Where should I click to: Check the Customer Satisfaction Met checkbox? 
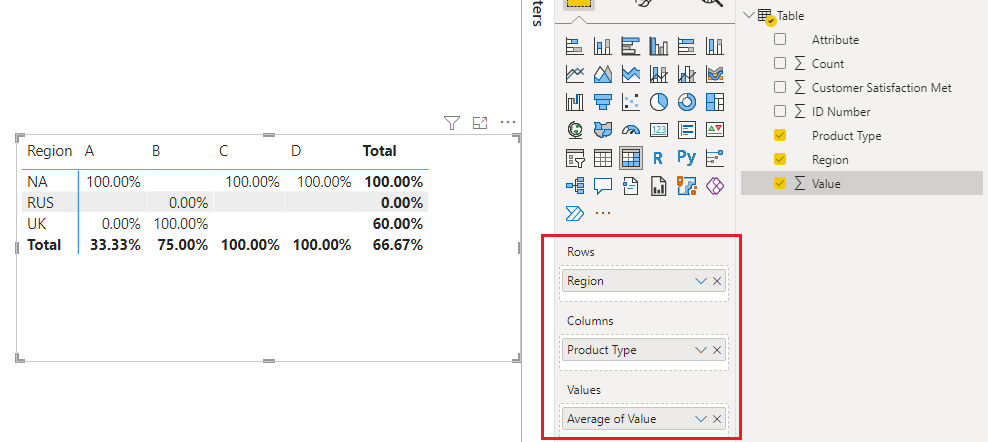coord(780,87)
